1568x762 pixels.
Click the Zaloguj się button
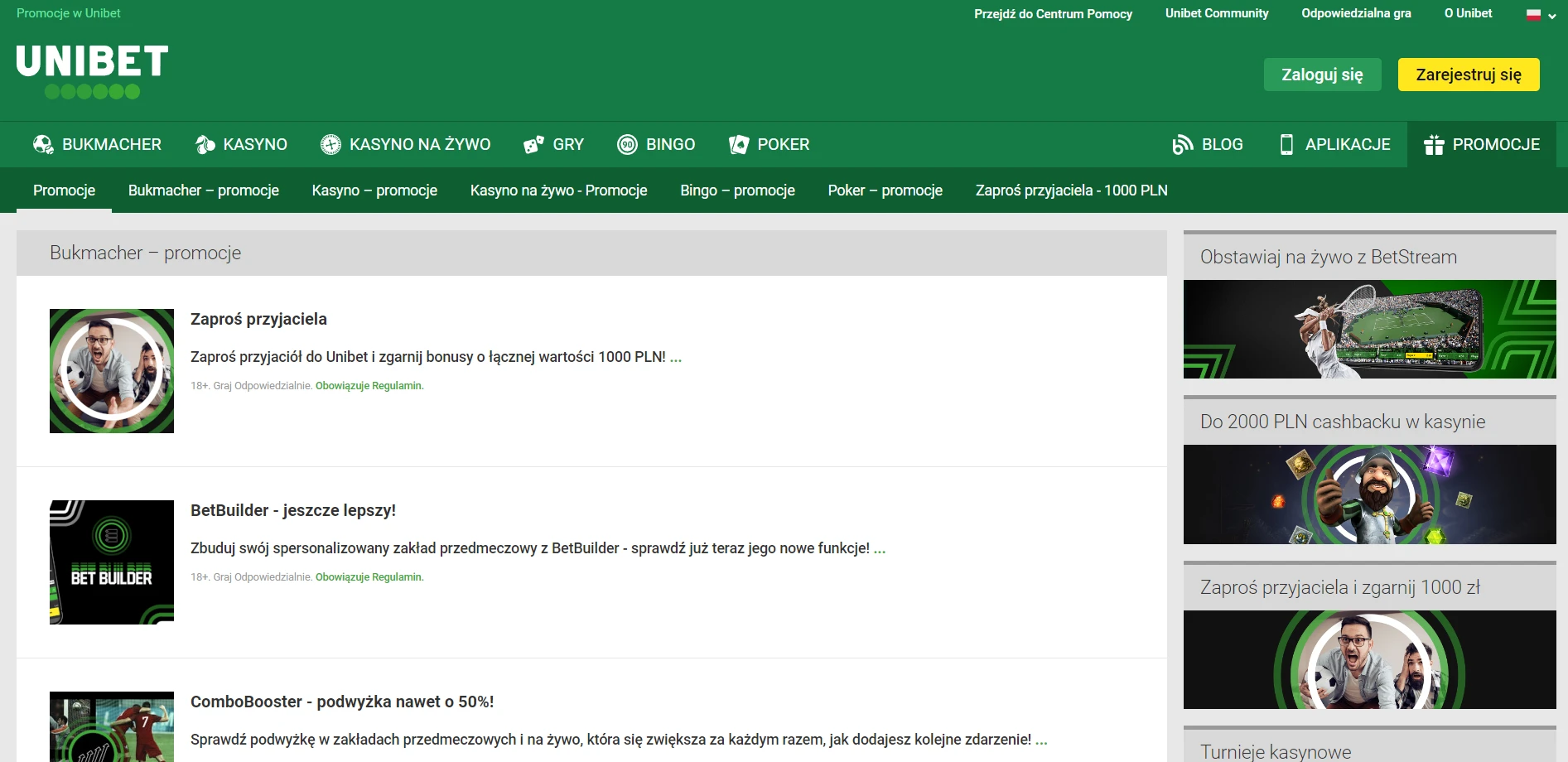(x=1322, y=75)
